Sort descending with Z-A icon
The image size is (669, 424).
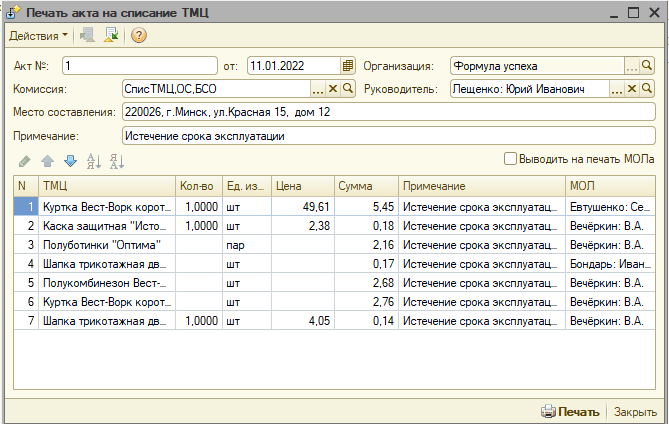[117, 161]
